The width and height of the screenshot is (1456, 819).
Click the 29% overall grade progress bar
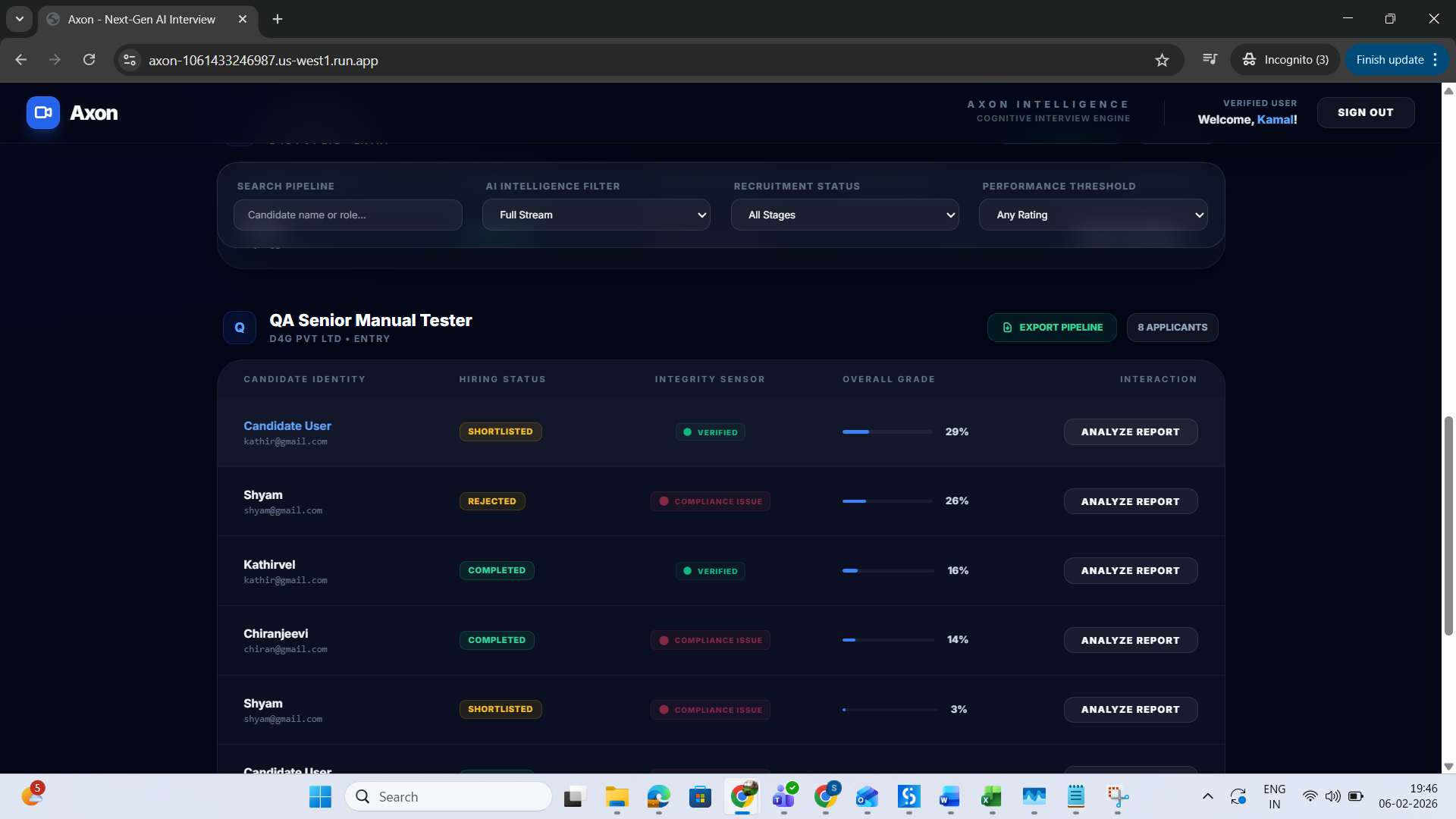[x=887, y=432]
